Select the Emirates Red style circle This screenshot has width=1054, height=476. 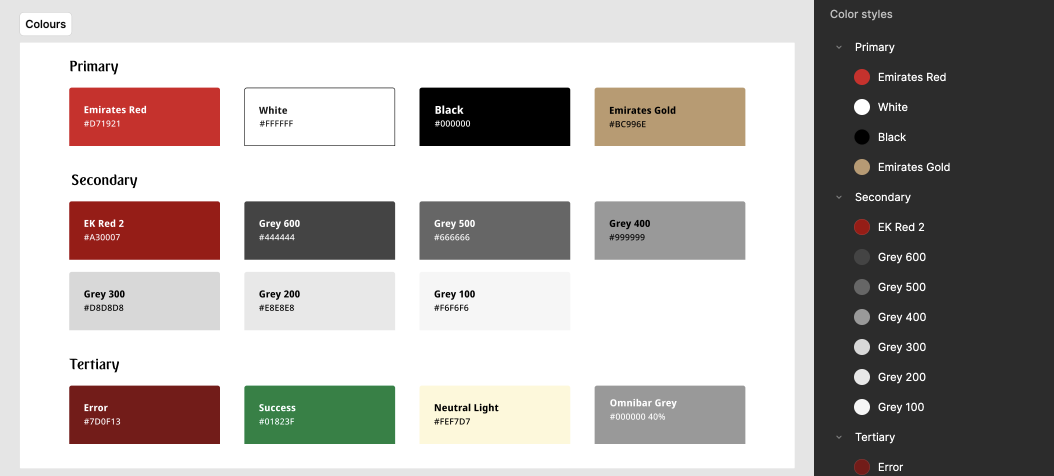862,77
